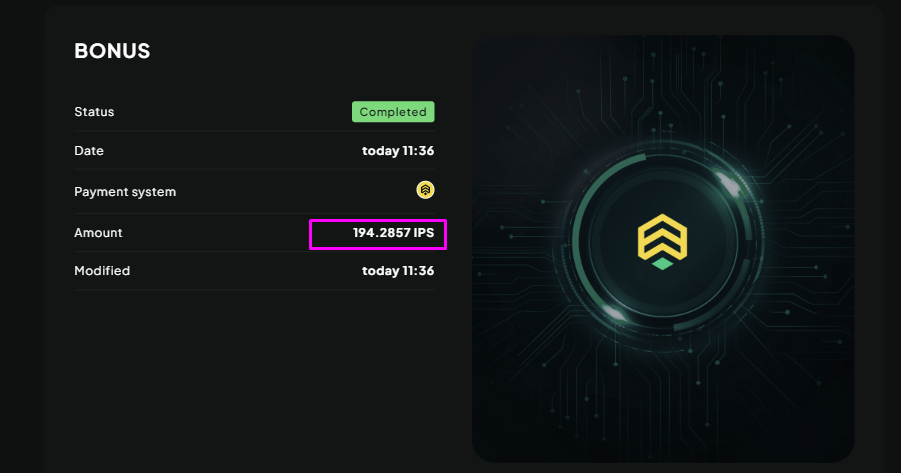The height and width of the screenshot is (473, 901).
Task: Click the green Completed status badge
Action: click(393, 112)
